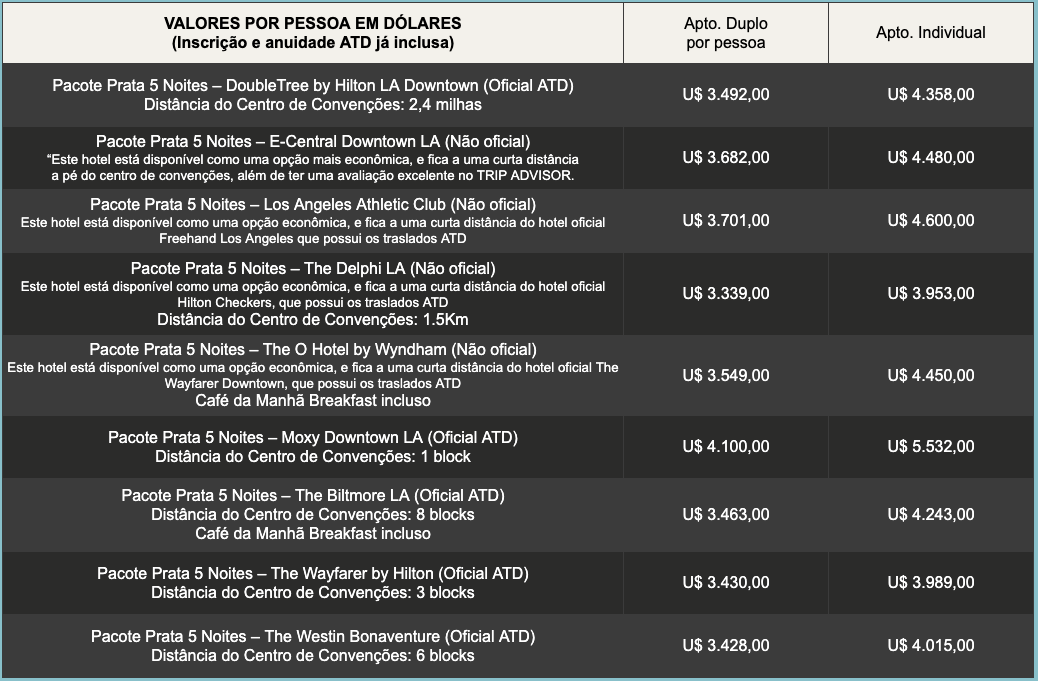Image resolution: width=1038 pixels, height=681 pixels.
Task: Click the DoubleTree by Hilton LA Downtown package
Action: click(312, 86)
